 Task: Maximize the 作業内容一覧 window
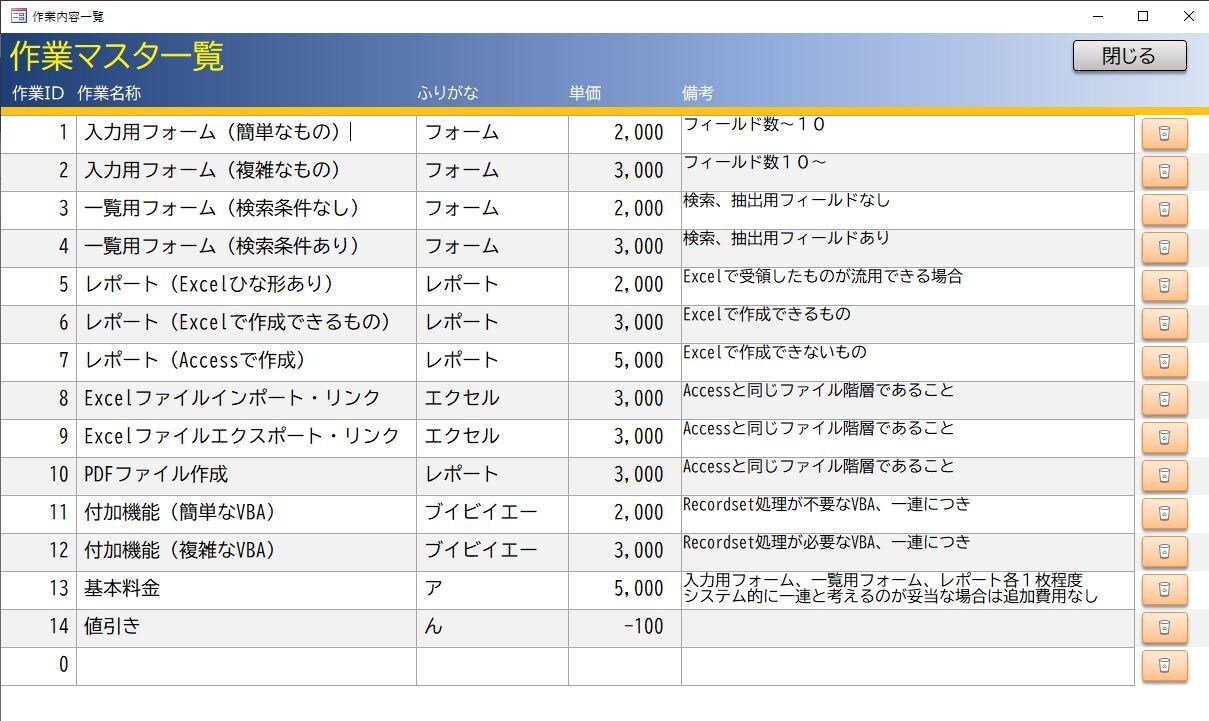(x=1143, y=16)
